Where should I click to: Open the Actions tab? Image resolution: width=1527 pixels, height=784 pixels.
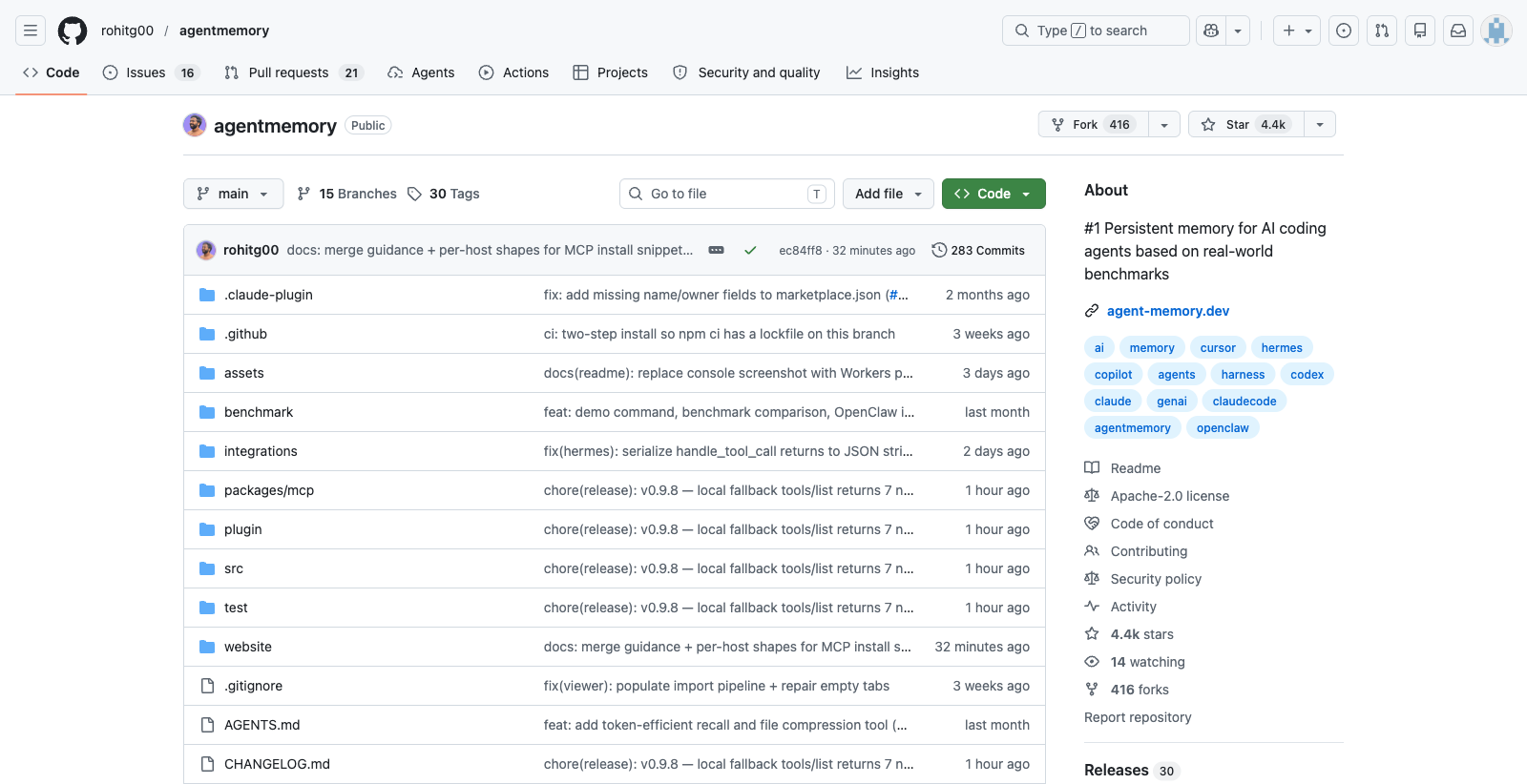pos(513,72)
